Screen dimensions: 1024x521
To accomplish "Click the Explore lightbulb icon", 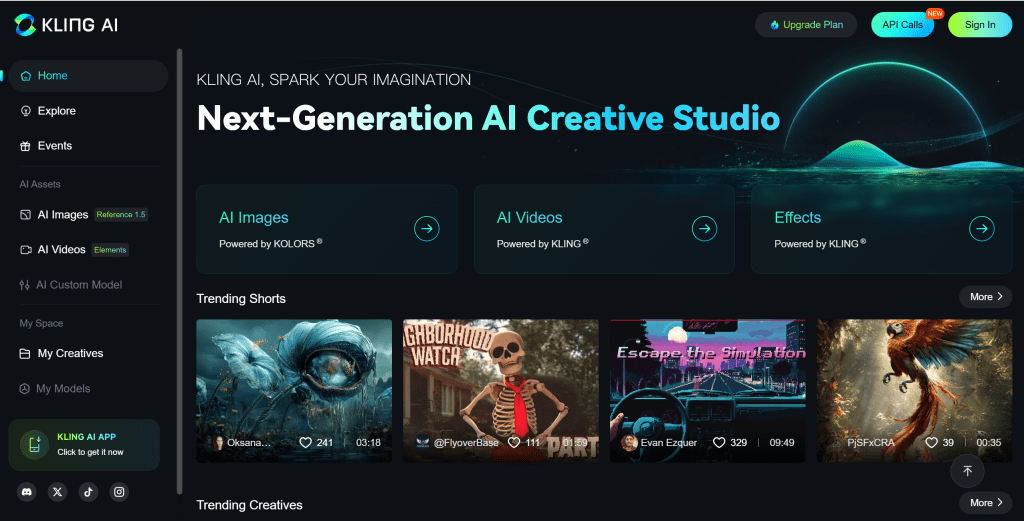I will click(25, 111).
